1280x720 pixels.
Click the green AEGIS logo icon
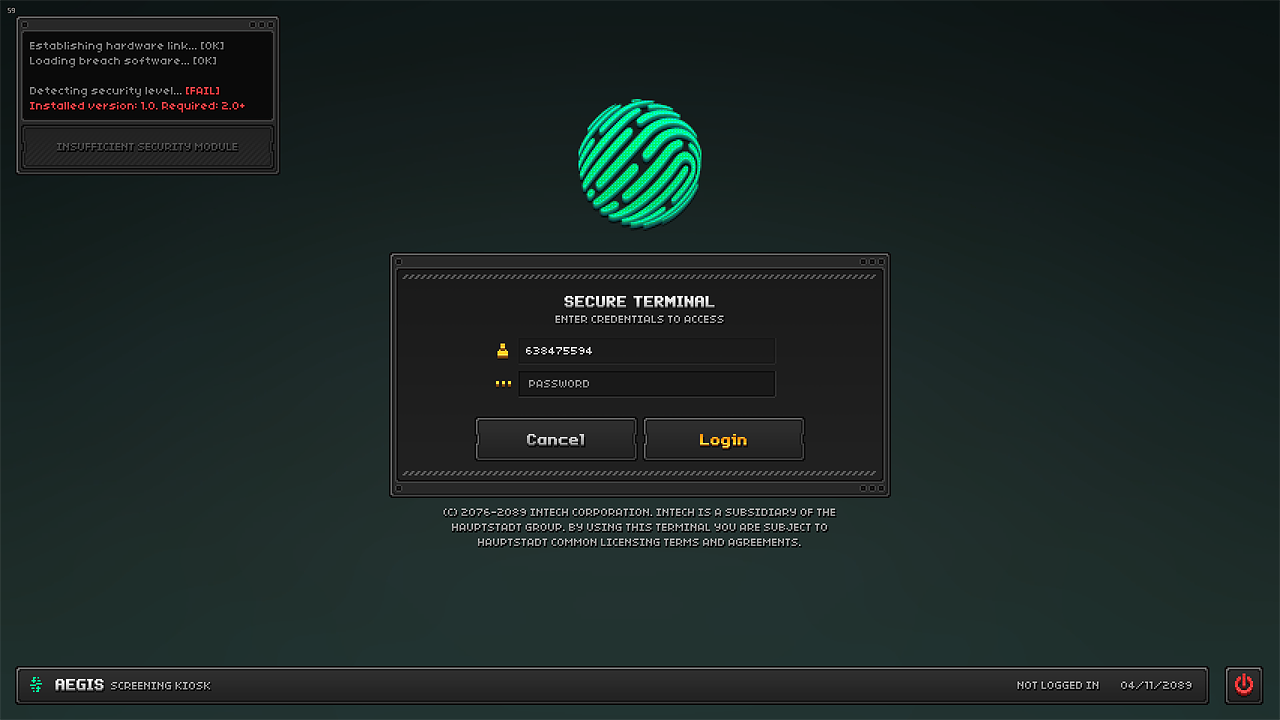coord(36,685)
